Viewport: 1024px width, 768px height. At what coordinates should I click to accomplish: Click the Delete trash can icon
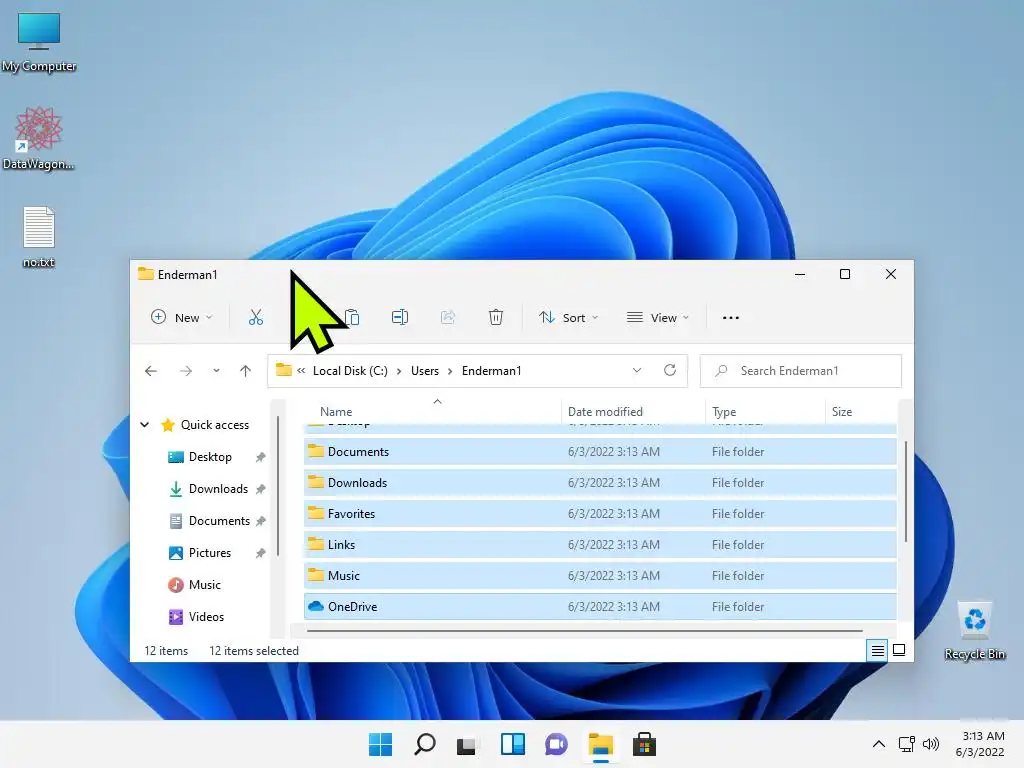pyautogui.click(x=496, y=317)
